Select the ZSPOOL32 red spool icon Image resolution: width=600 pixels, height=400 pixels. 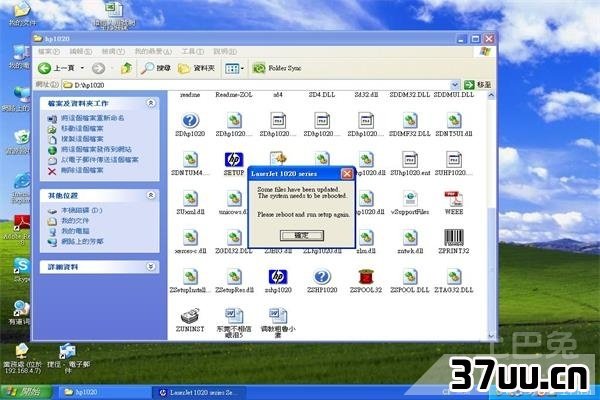pyautogui.click(x=366, y=277)
